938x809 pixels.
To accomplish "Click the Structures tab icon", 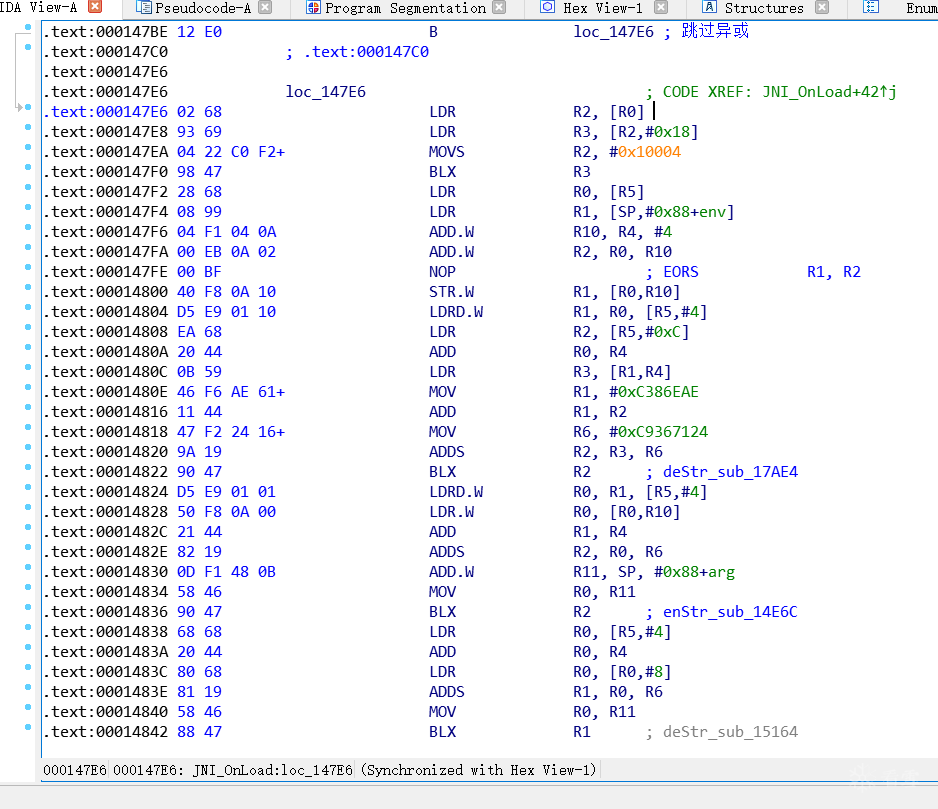I will click(709, 7).
